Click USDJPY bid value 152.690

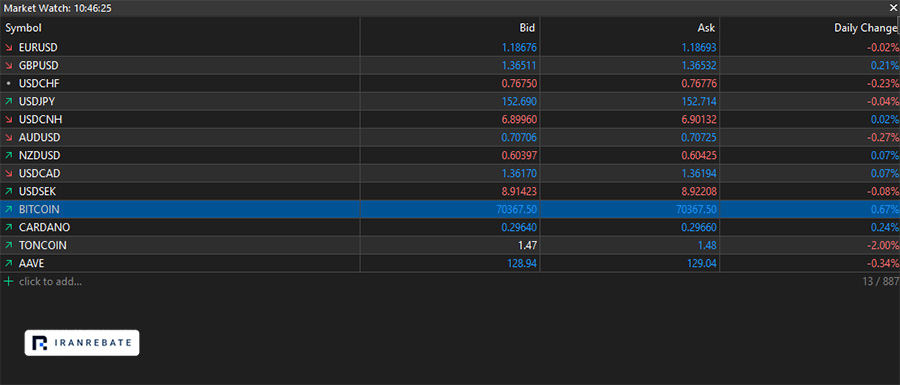click(519, 102)
